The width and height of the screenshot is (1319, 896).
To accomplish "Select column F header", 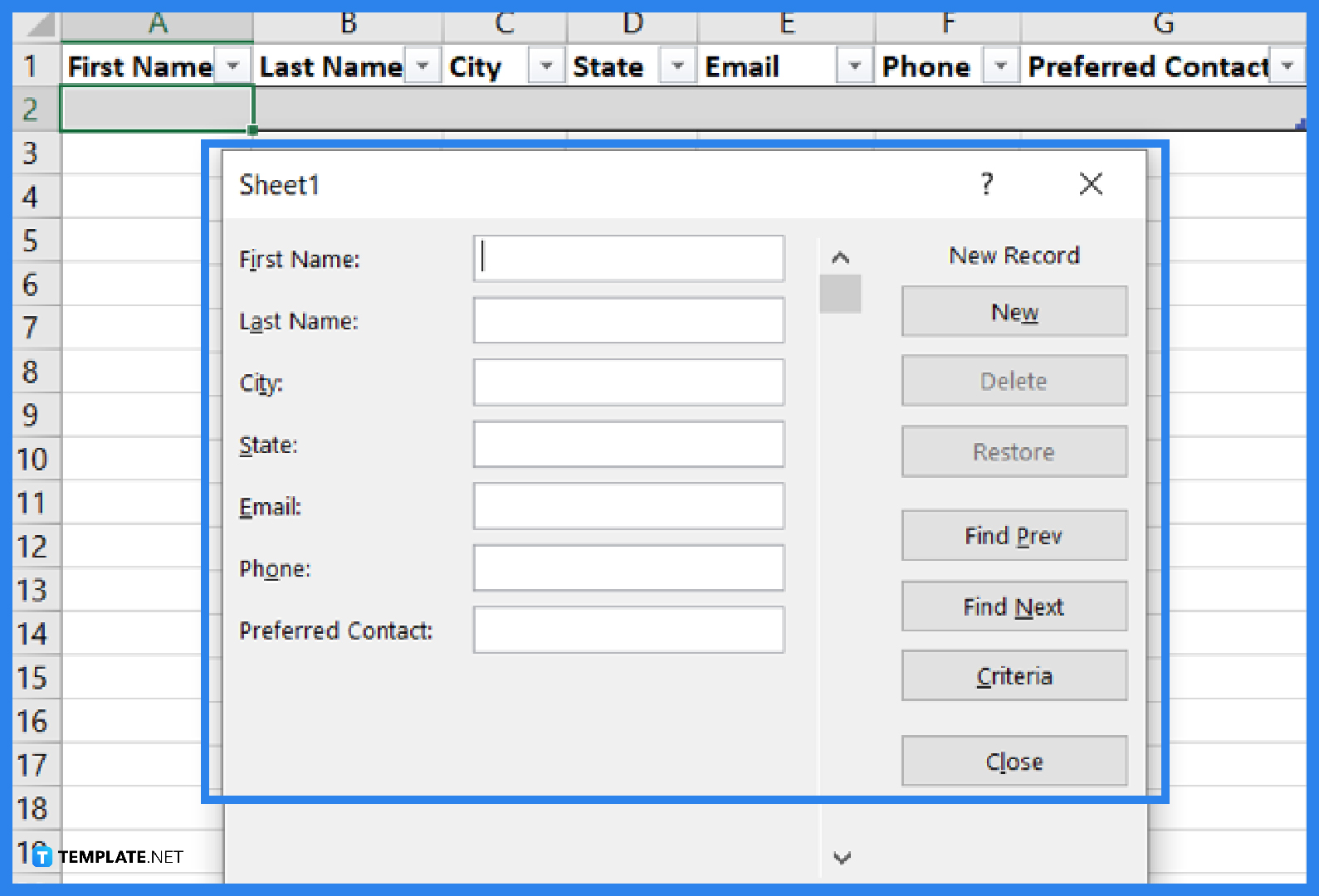I will click(x=948, y=26).
